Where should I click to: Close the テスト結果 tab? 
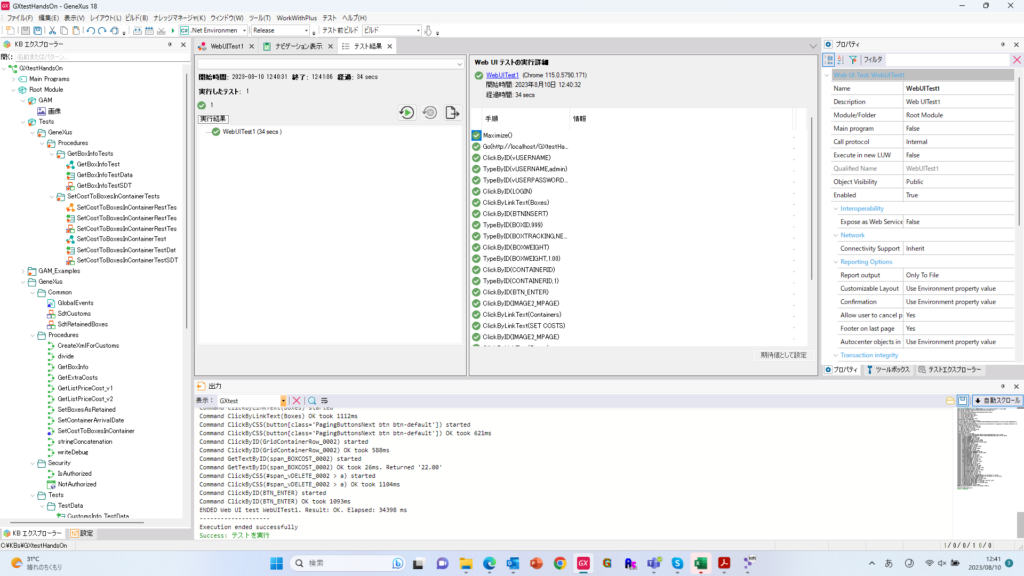pos(390,46)
